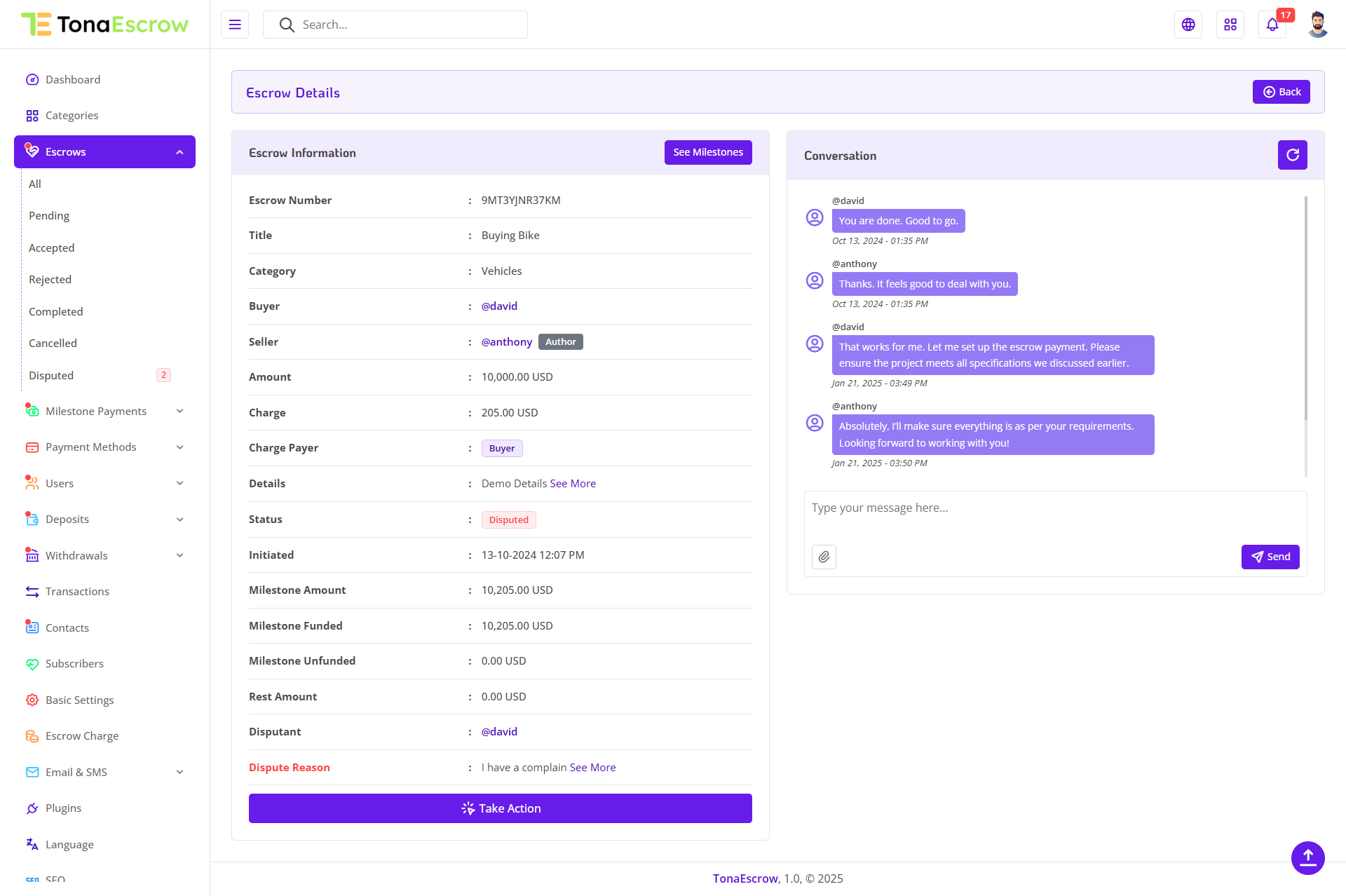Image resolution: width=1346 pixels, height=896 pixels.
Task: Collapse the Escrows sidebar menu
Action: 179,152
